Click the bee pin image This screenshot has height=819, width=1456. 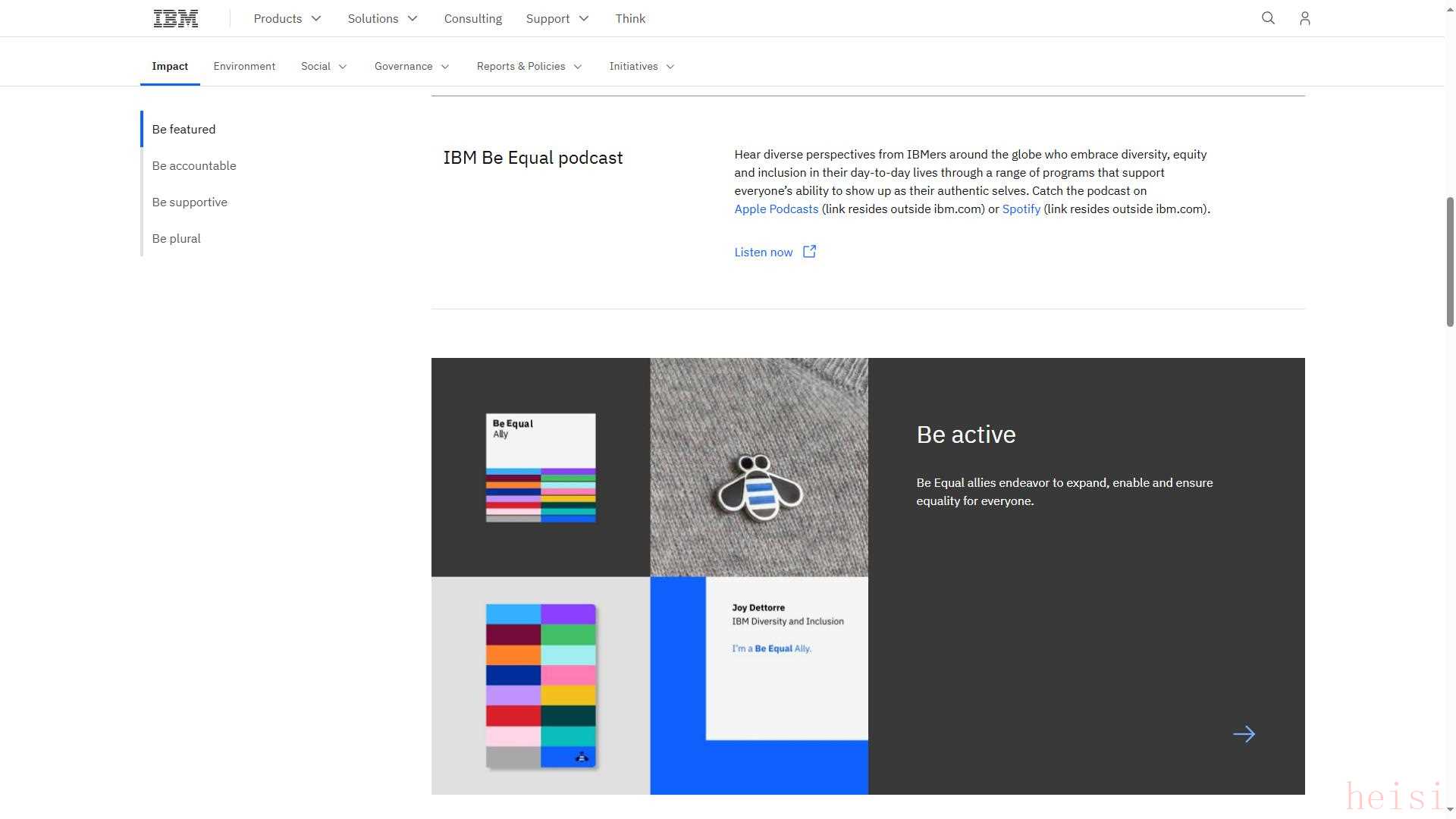coord(759,485)
